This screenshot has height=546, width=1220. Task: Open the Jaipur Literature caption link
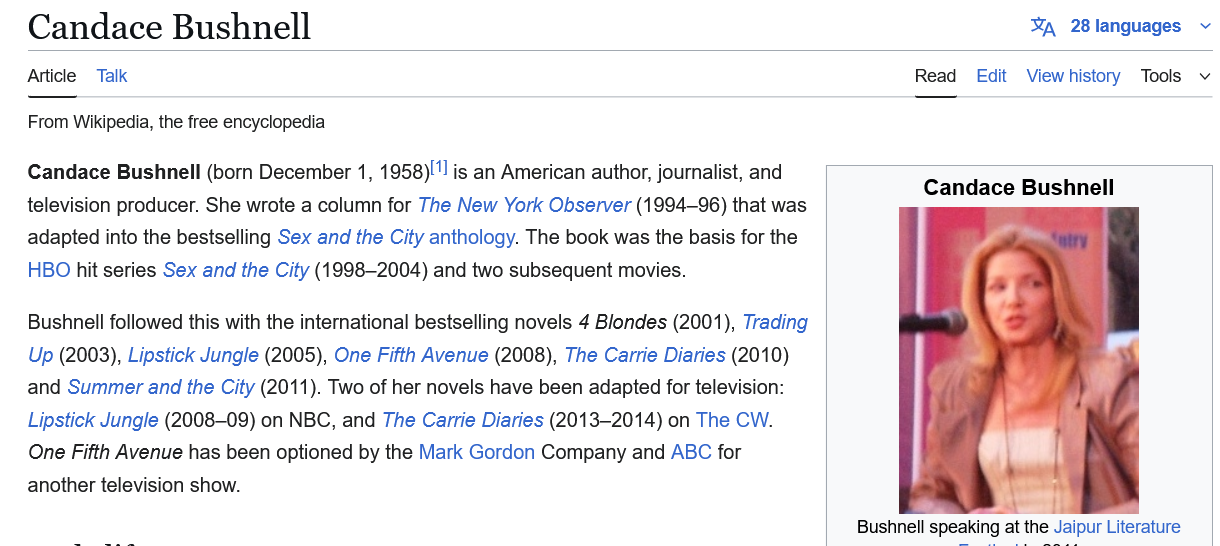pos(1117,527)
